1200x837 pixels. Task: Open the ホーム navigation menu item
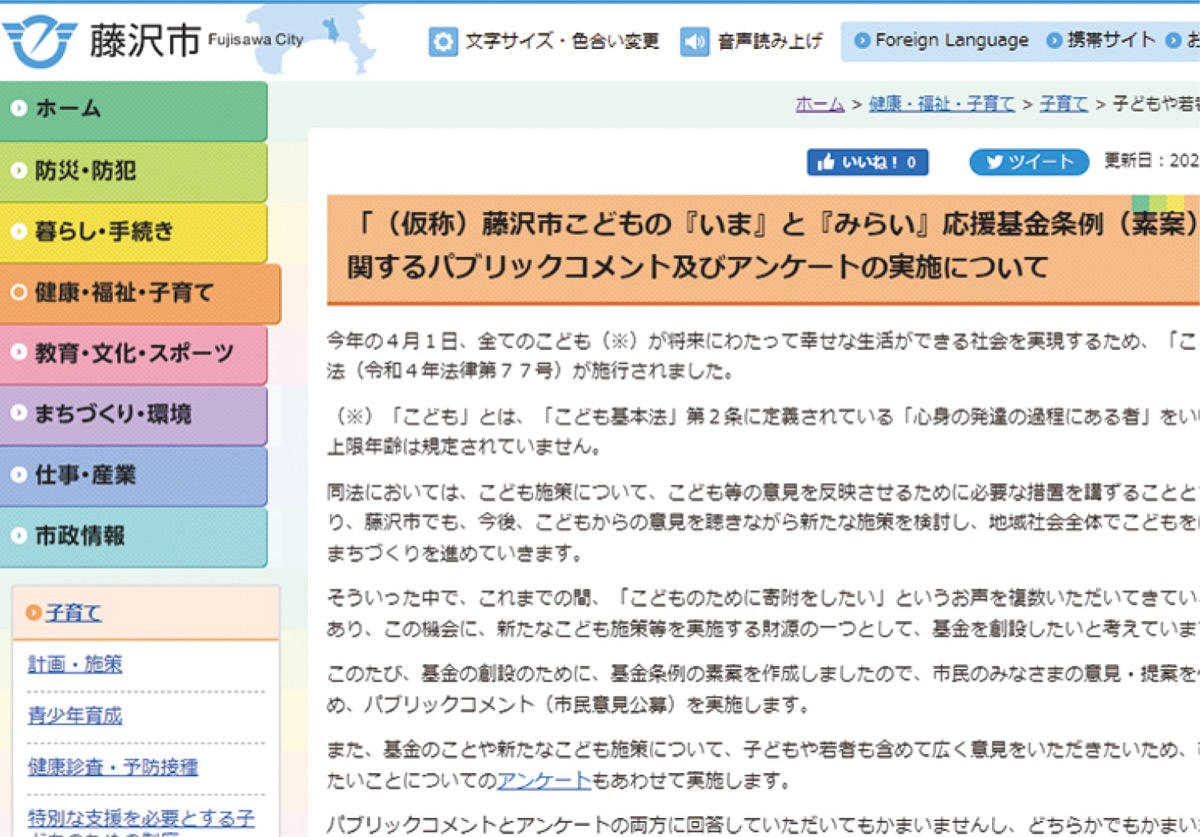(x=133, y=110)
